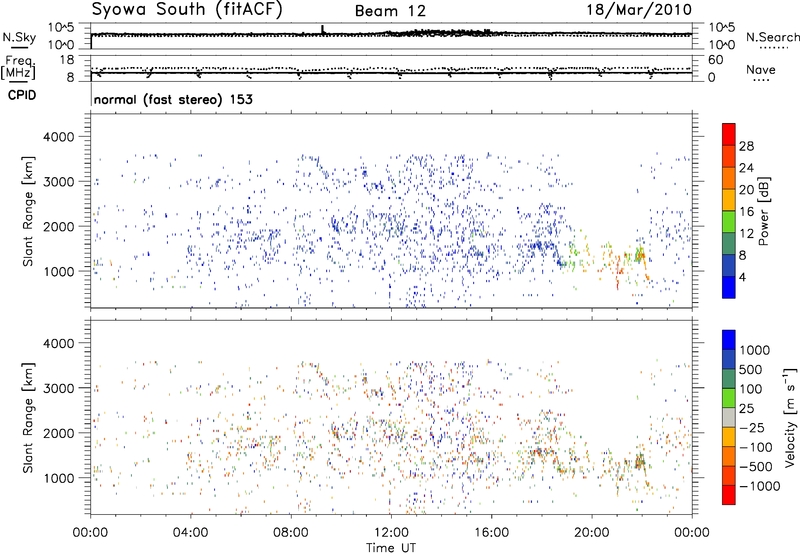Click the "Time UT" axis label

(x=390, y=547)
